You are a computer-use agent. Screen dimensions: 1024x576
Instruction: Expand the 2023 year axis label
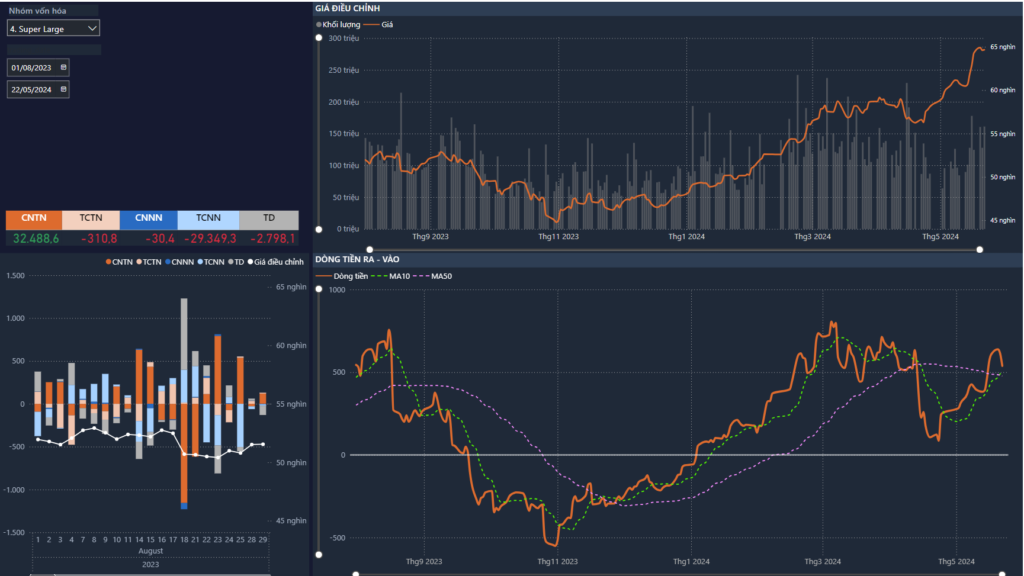tap(150, 564)
